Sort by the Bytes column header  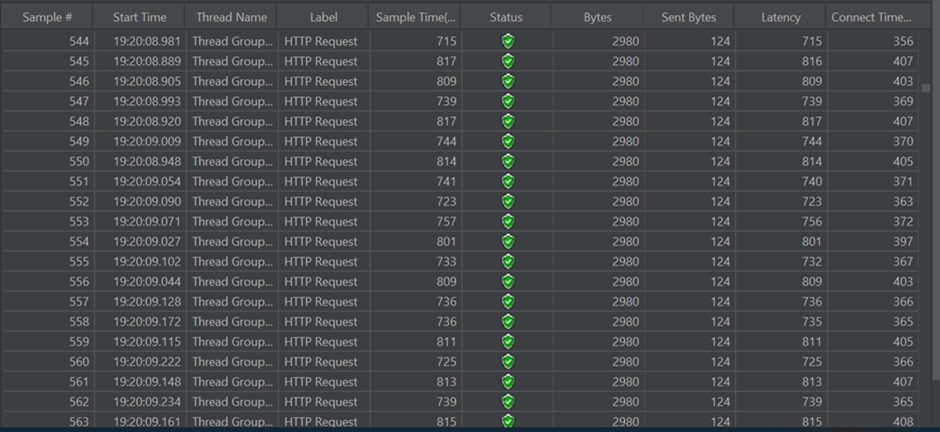coord(597,17)
